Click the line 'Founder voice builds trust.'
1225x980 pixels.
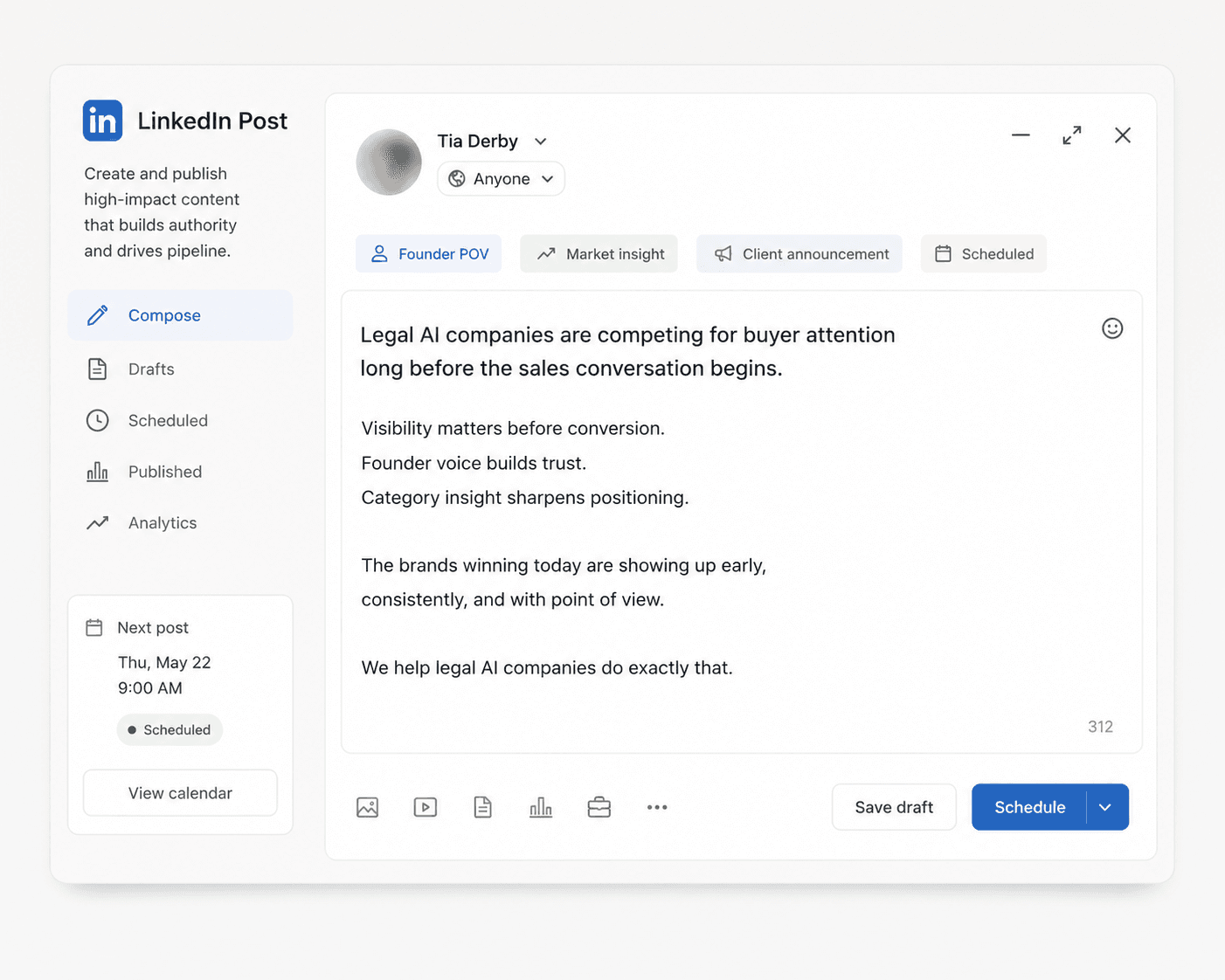pos(474,463)
